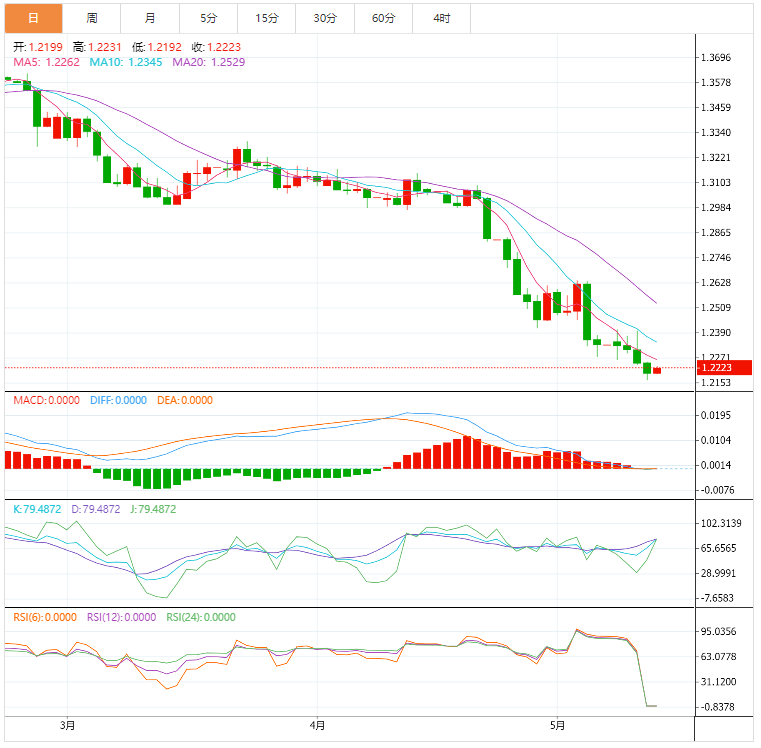
Task: Click the MA5: 1.2262 indicator label
Action: (x=47, y=62)
